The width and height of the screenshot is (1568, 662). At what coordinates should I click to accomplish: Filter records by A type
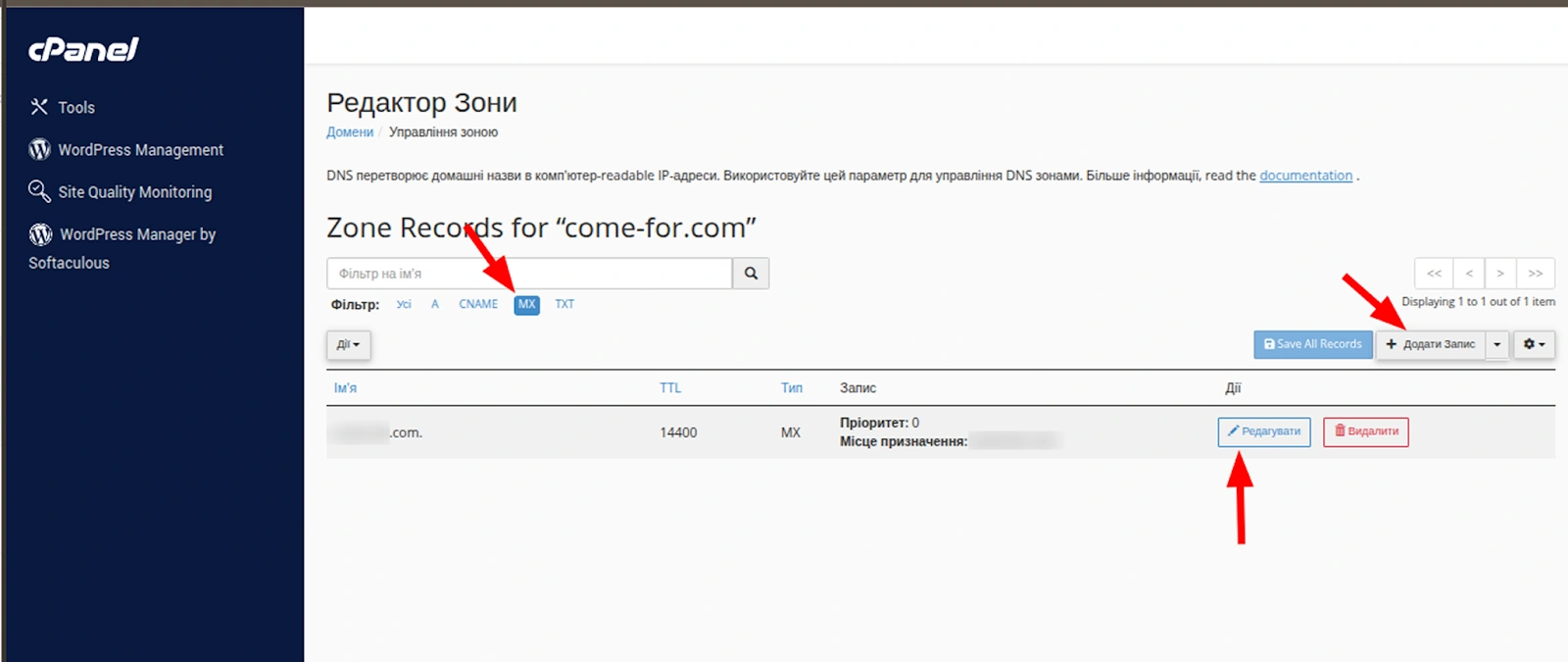coord(435,304)
